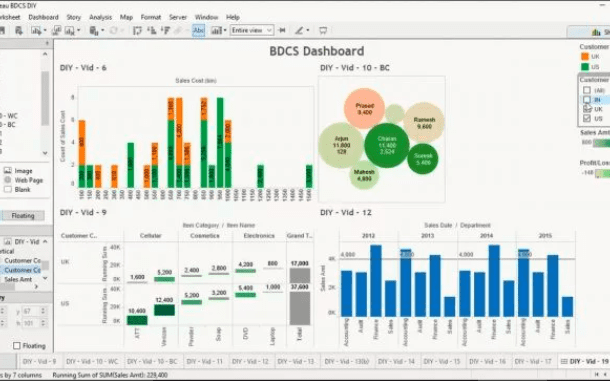Select the Image dashboard object
The image size is (610, 381).
point(18,171)
